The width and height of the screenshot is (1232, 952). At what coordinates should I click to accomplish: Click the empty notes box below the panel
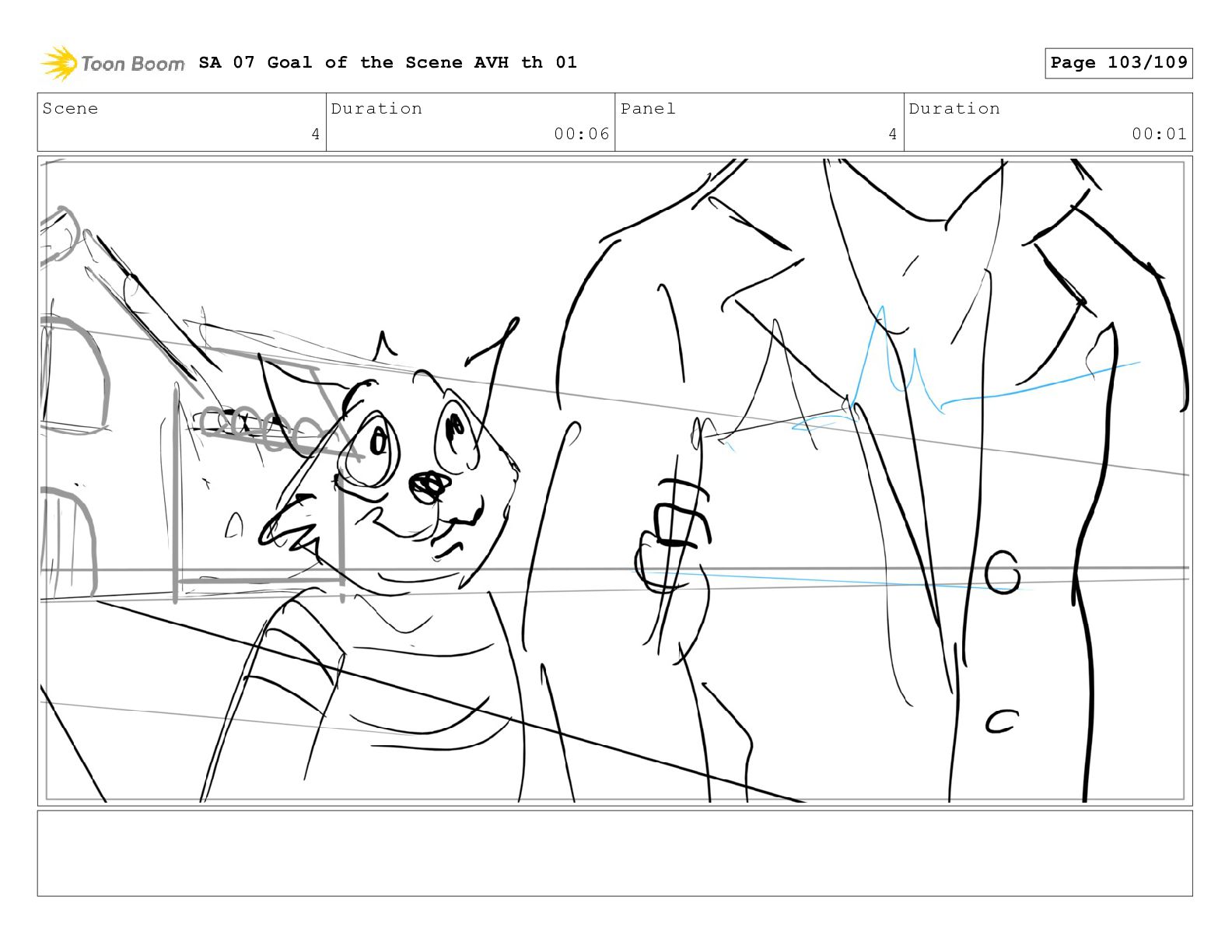tap(615, 853)
